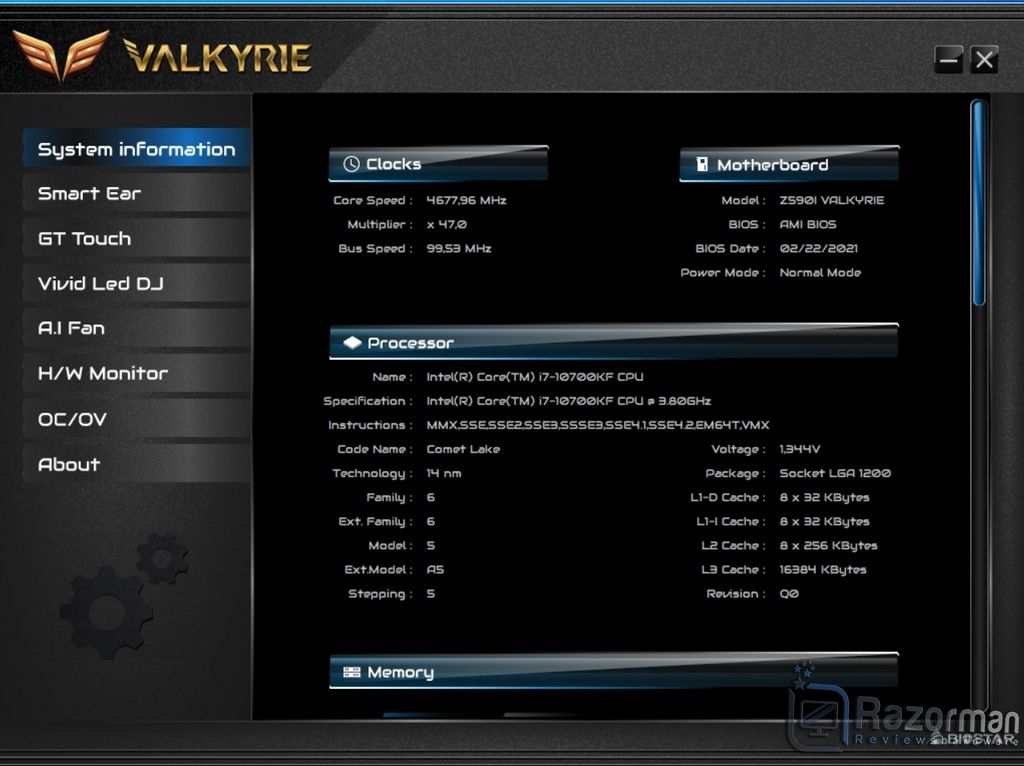Open the System information page
1024x766 pixels.
coord(136,148)
